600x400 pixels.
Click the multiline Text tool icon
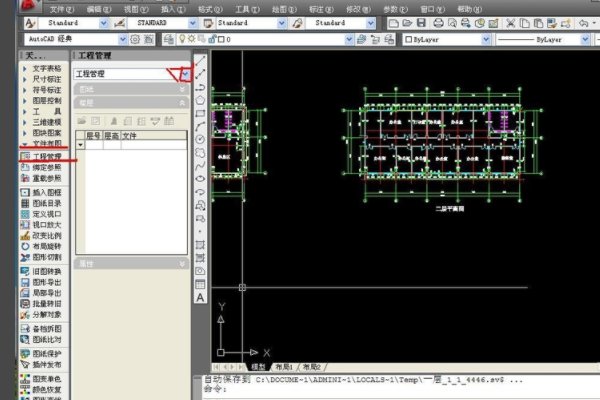pos(200,297)
